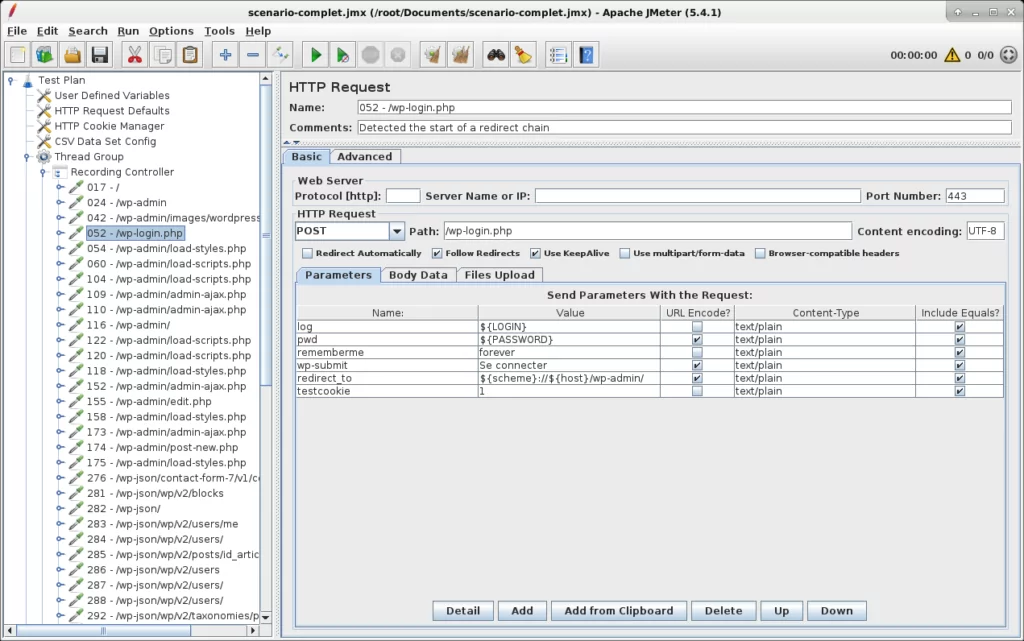
Task: Toggle the Follow Redirects checkbox
Action: [437, 253]
